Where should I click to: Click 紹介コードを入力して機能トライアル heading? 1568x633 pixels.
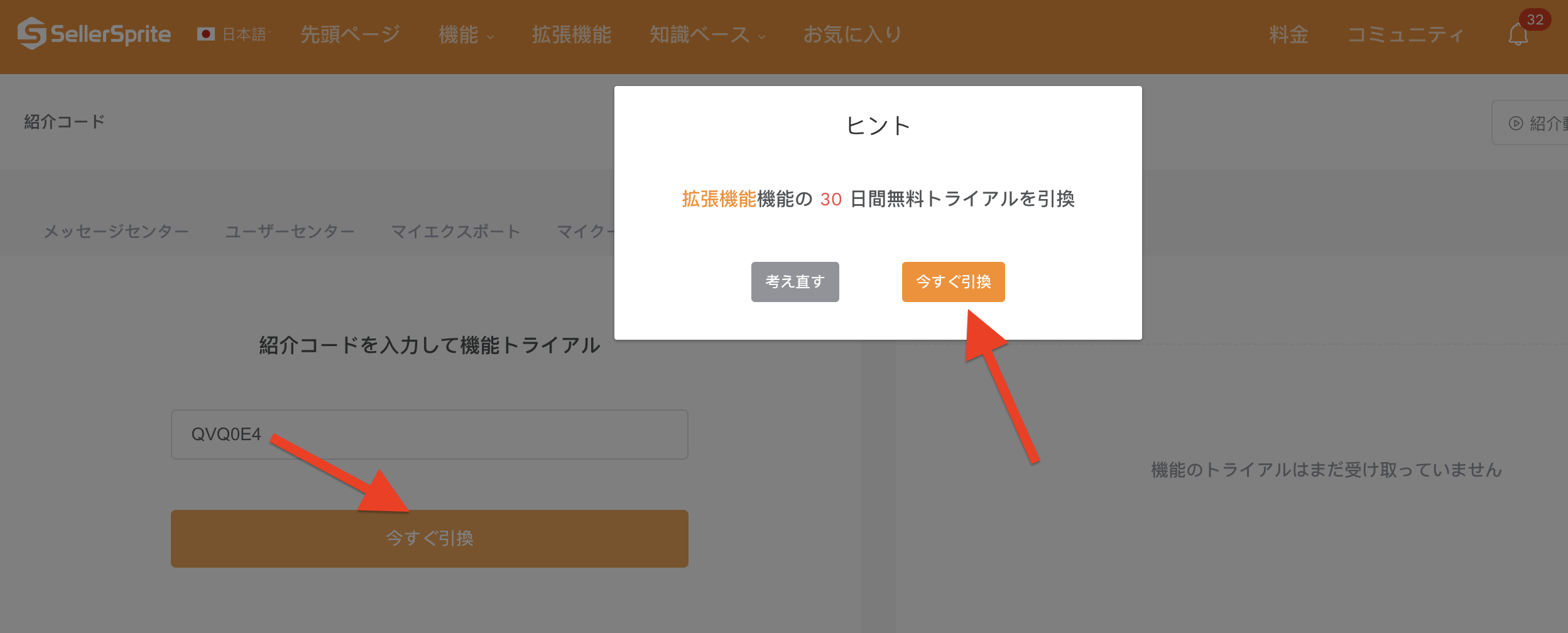(x=429, y=345)
